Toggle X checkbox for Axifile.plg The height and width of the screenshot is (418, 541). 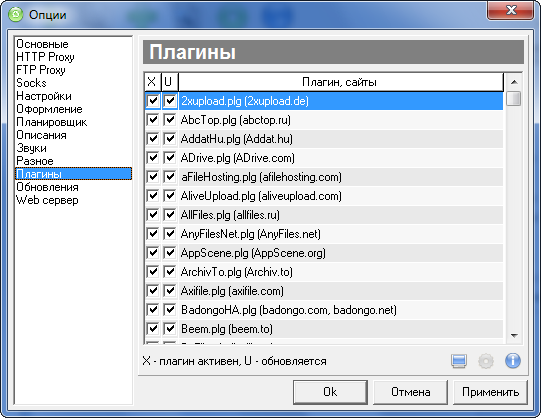[x=153, y=291]
